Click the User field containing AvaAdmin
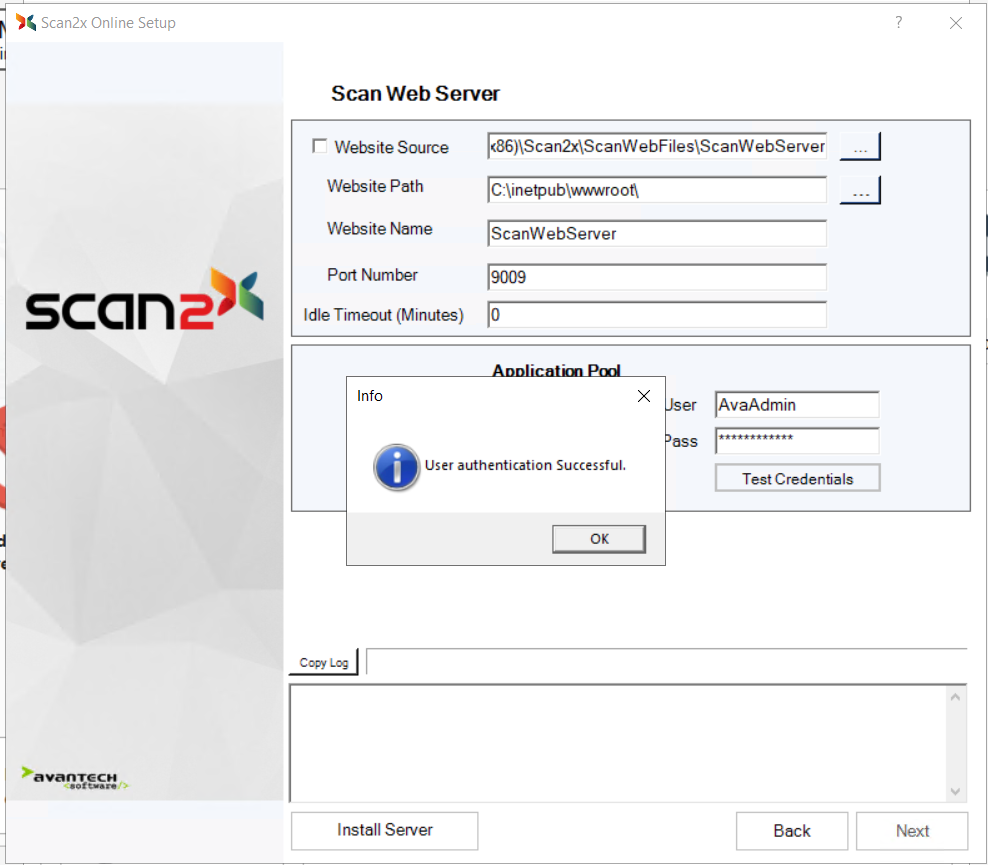 point(796,405)
